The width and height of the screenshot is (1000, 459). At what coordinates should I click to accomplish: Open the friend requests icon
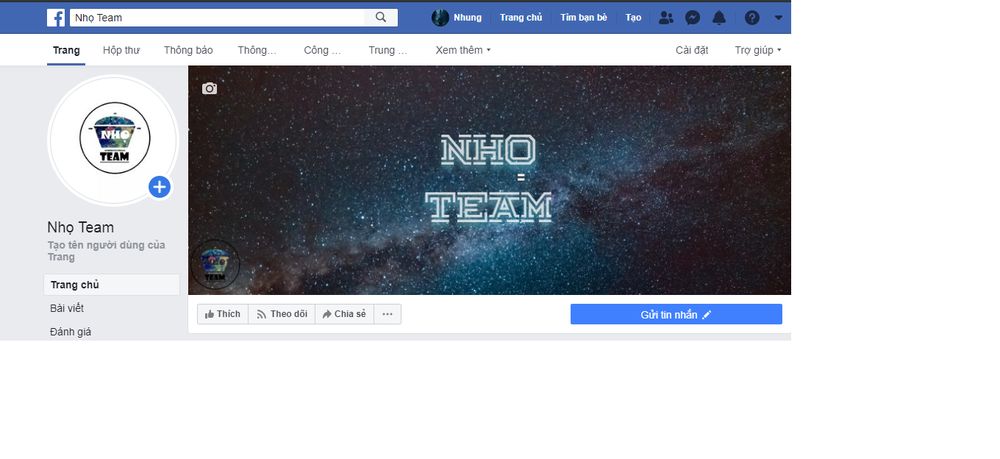click(x=667, y=17)
